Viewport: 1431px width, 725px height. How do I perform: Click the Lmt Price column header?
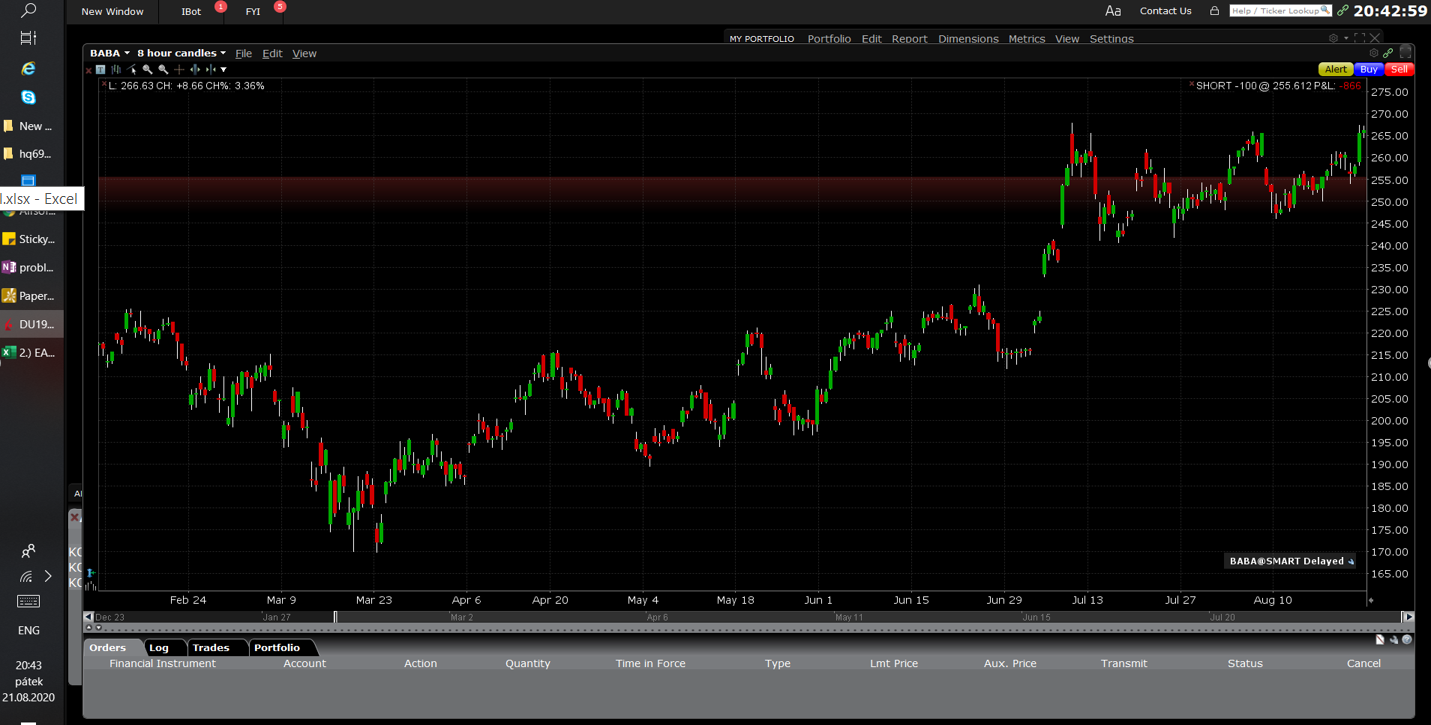[x=893, y=663]
